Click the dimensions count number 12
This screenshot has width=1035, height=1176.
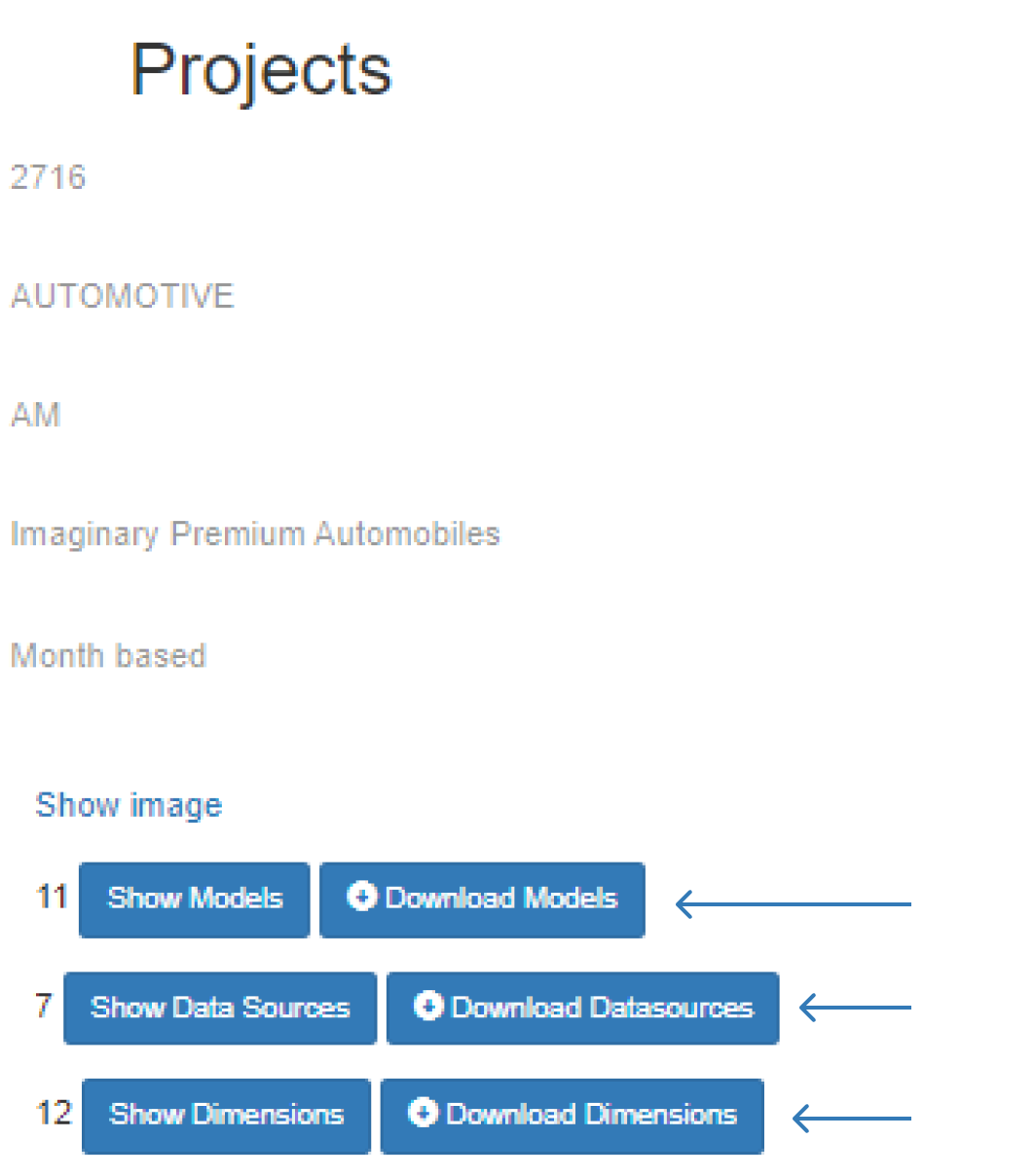coord(54,1112)
